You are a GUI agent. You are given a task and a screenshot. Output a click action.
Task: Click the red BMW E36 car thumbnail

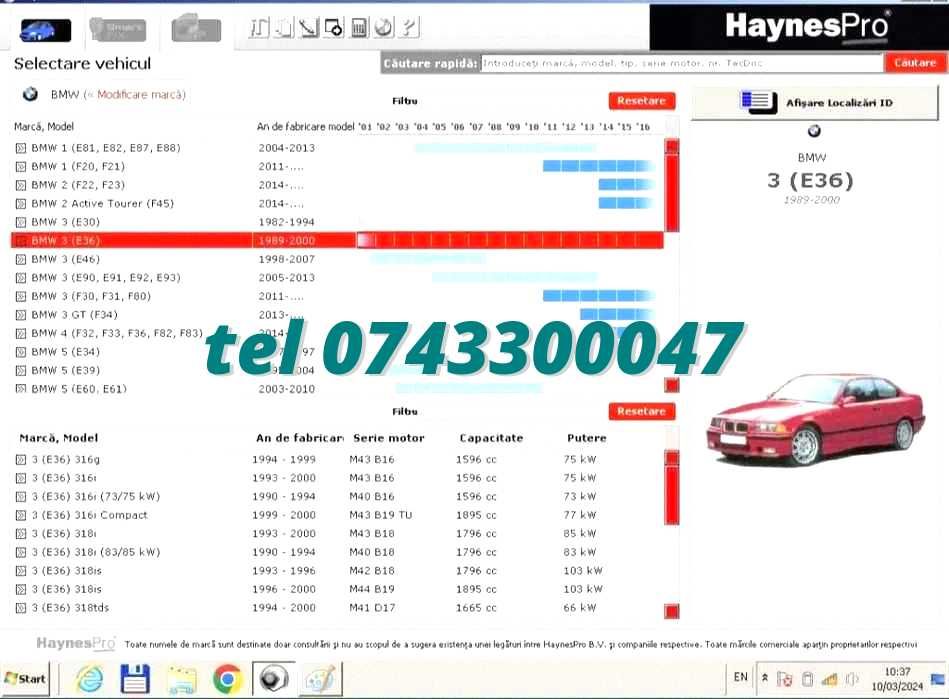[815, 419]
